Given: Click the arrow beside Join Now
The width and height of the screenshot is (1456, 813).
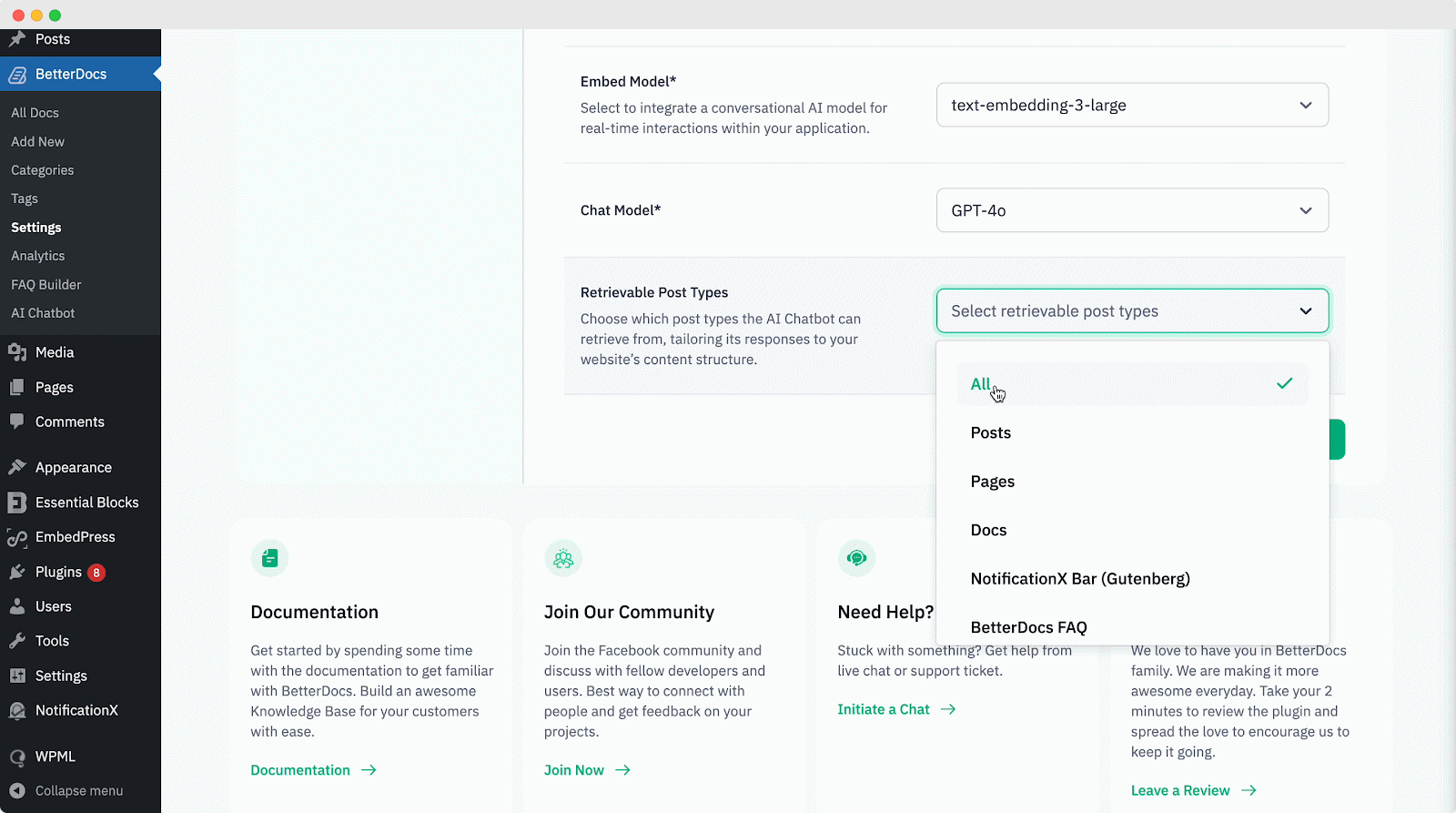Looking at the screenshot, I should point(622,770).
